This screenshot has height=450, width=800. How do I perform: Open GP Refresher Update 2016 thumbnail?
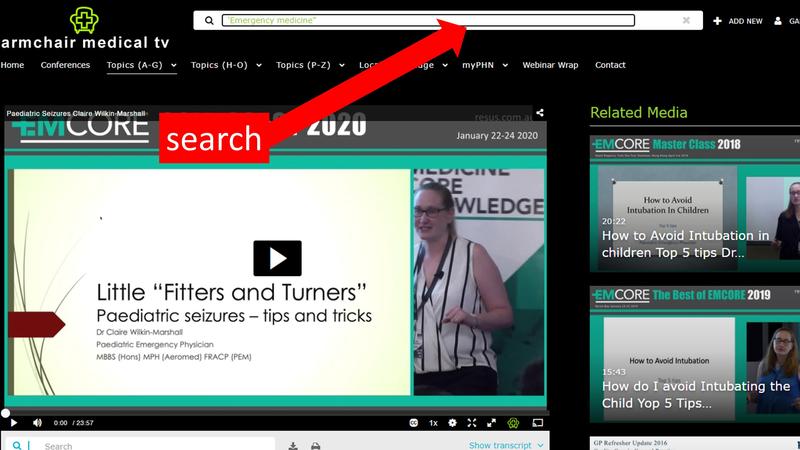695,443
